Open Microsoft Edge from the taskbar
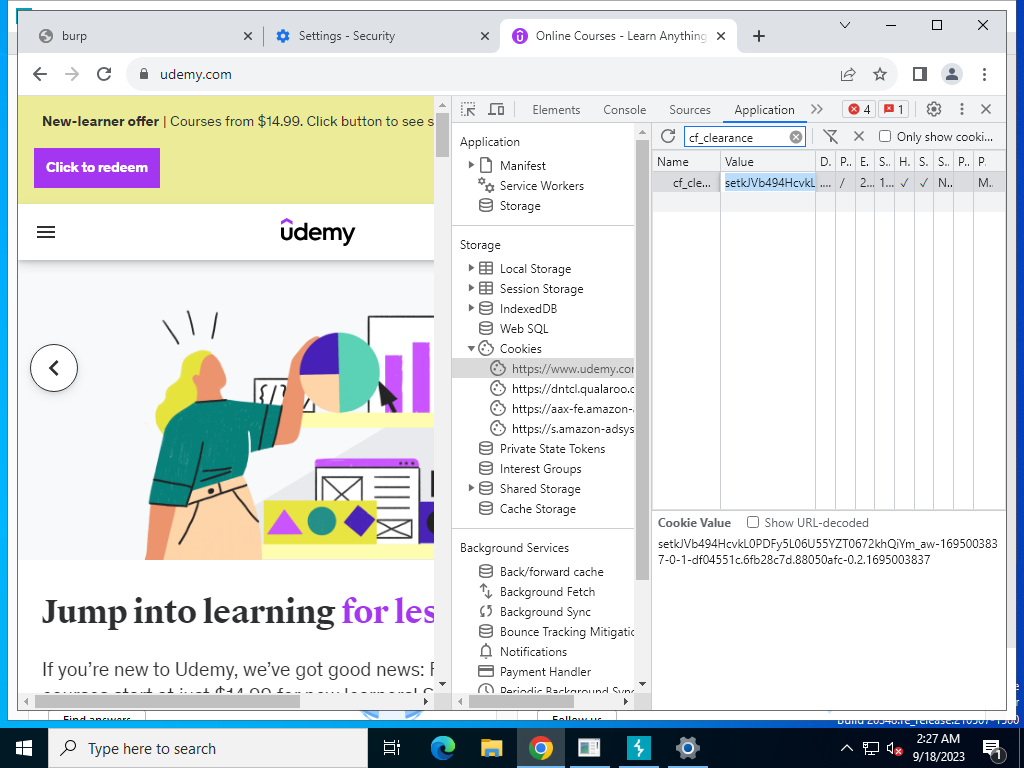Image resolution: width=1024 pixels, height=768 pixels. coord(443,748)
